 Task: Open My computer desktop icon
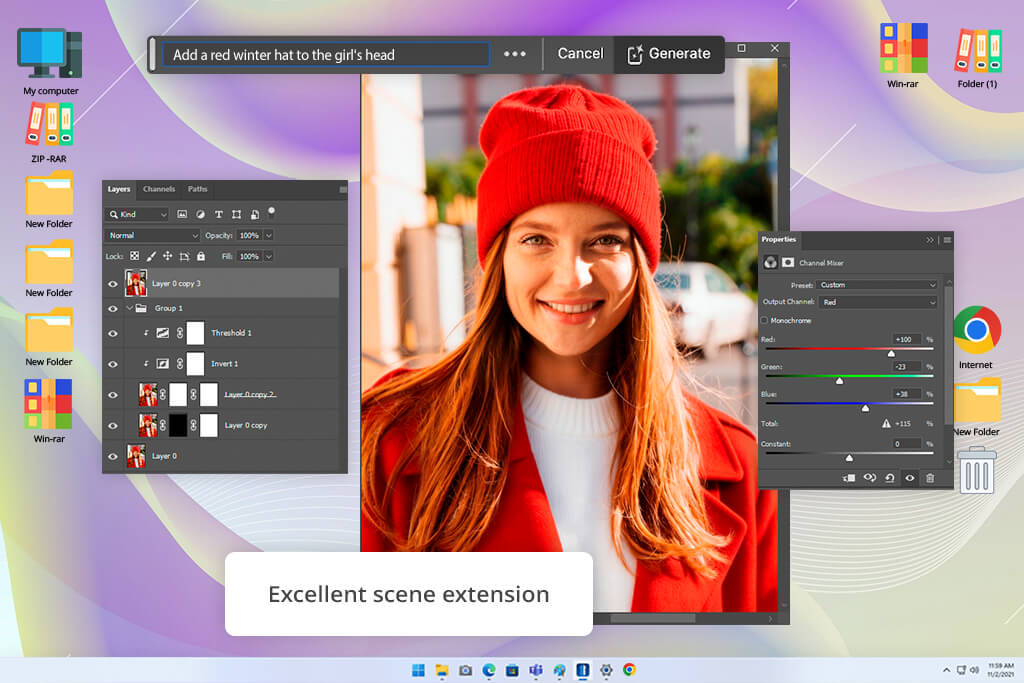[50, 61]
